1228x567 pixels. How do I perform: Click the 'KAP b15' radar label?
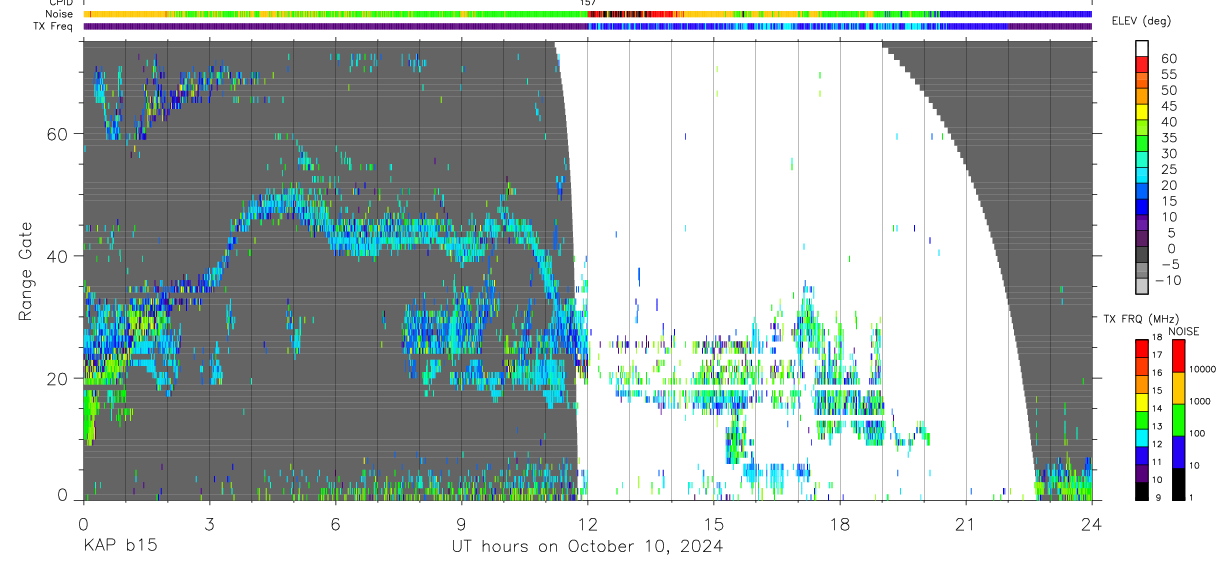coord(119,547)
